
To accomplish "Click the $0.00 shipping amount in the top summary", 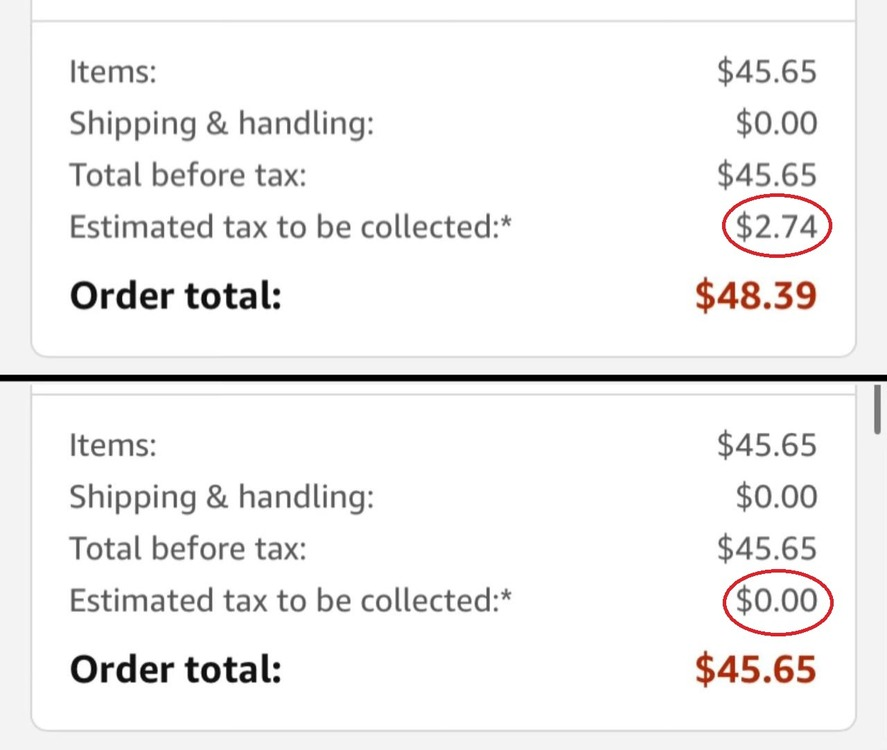I will pyautogui.click(x=776, y=123).
